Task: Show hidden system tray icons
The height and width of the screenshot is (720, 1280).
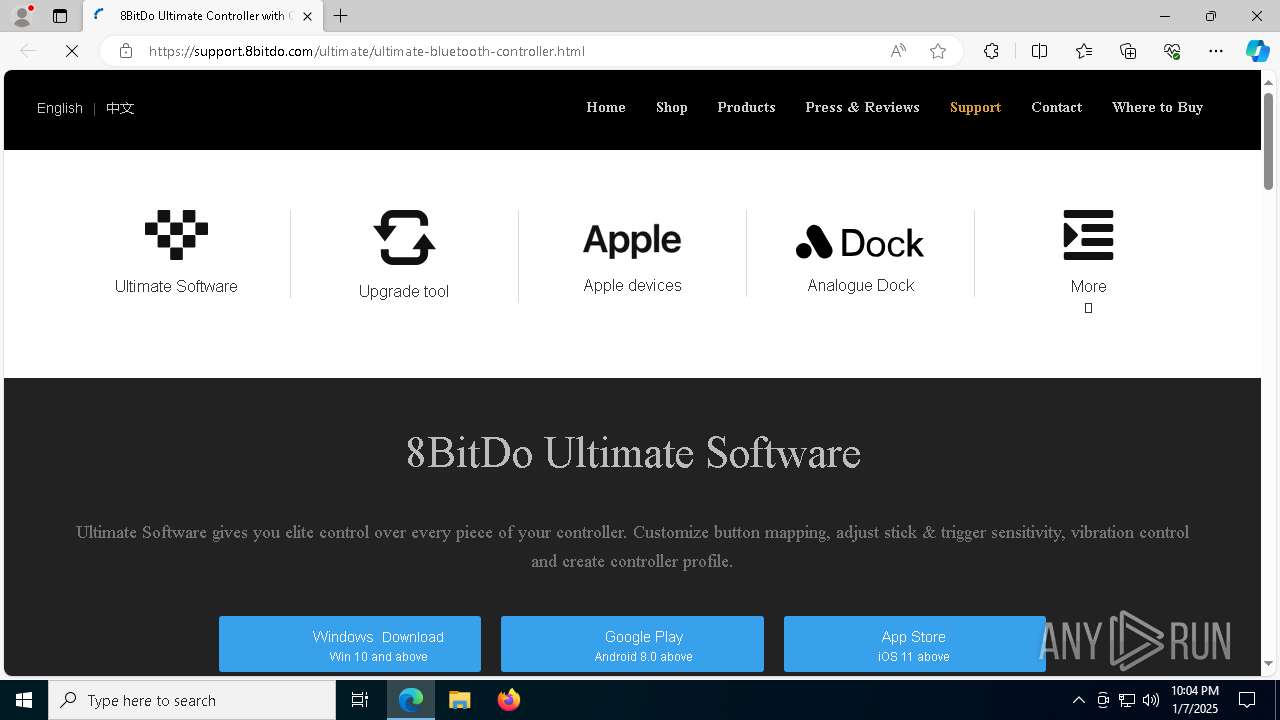Action: (x=1078, y=700)
